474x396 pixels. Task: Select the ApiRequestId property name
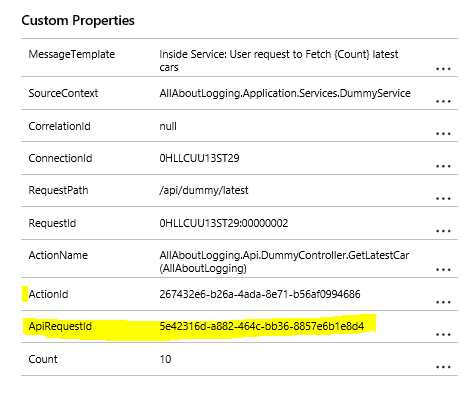(x=60, y=326)
